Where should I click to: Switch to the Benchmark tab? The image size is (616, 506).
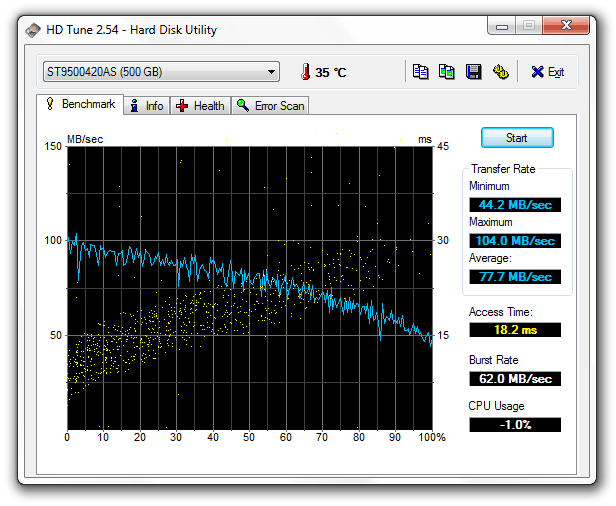(81, 104)
